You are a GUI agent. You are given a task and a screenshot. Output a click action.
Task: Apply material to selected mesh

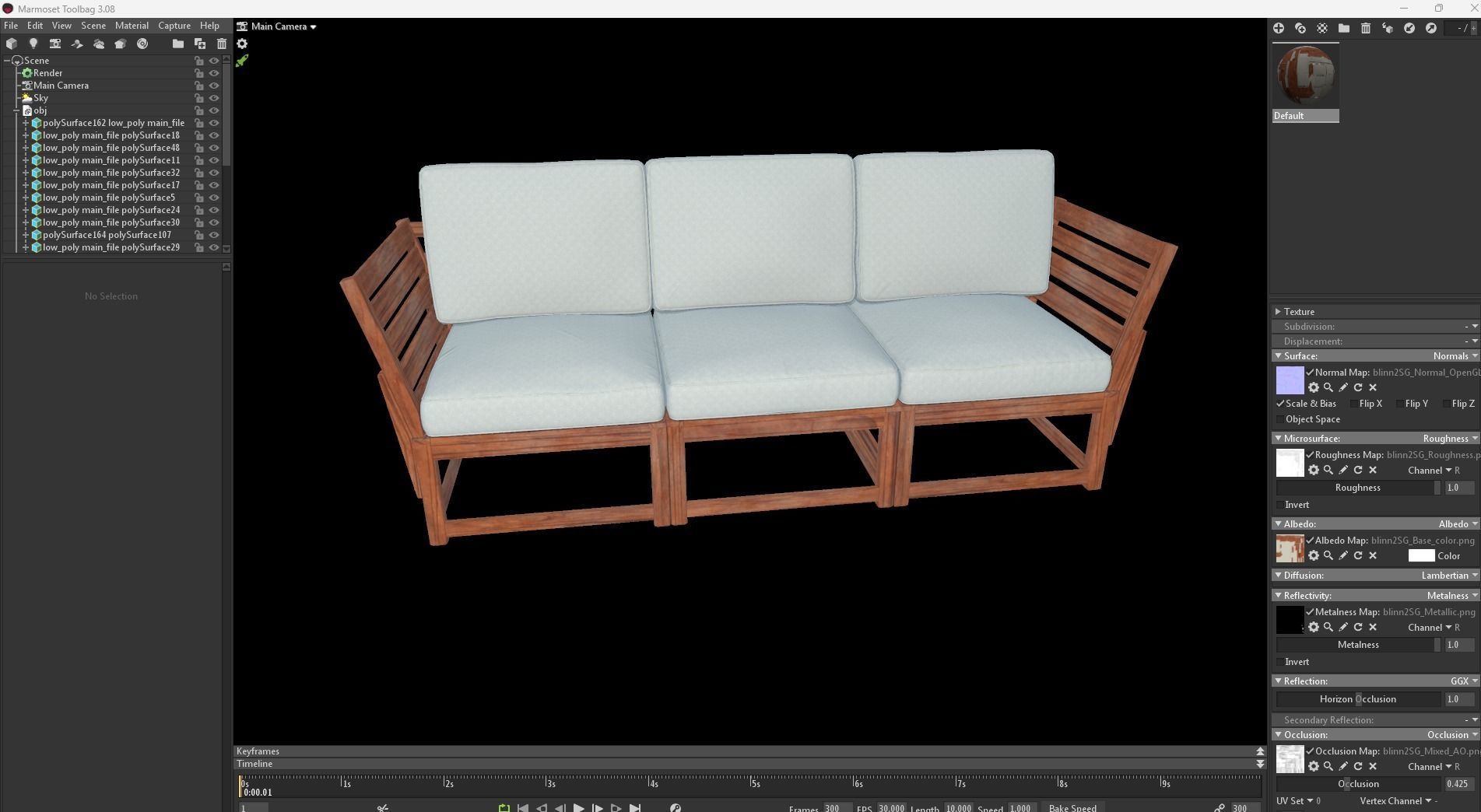tap(1388, 28)
